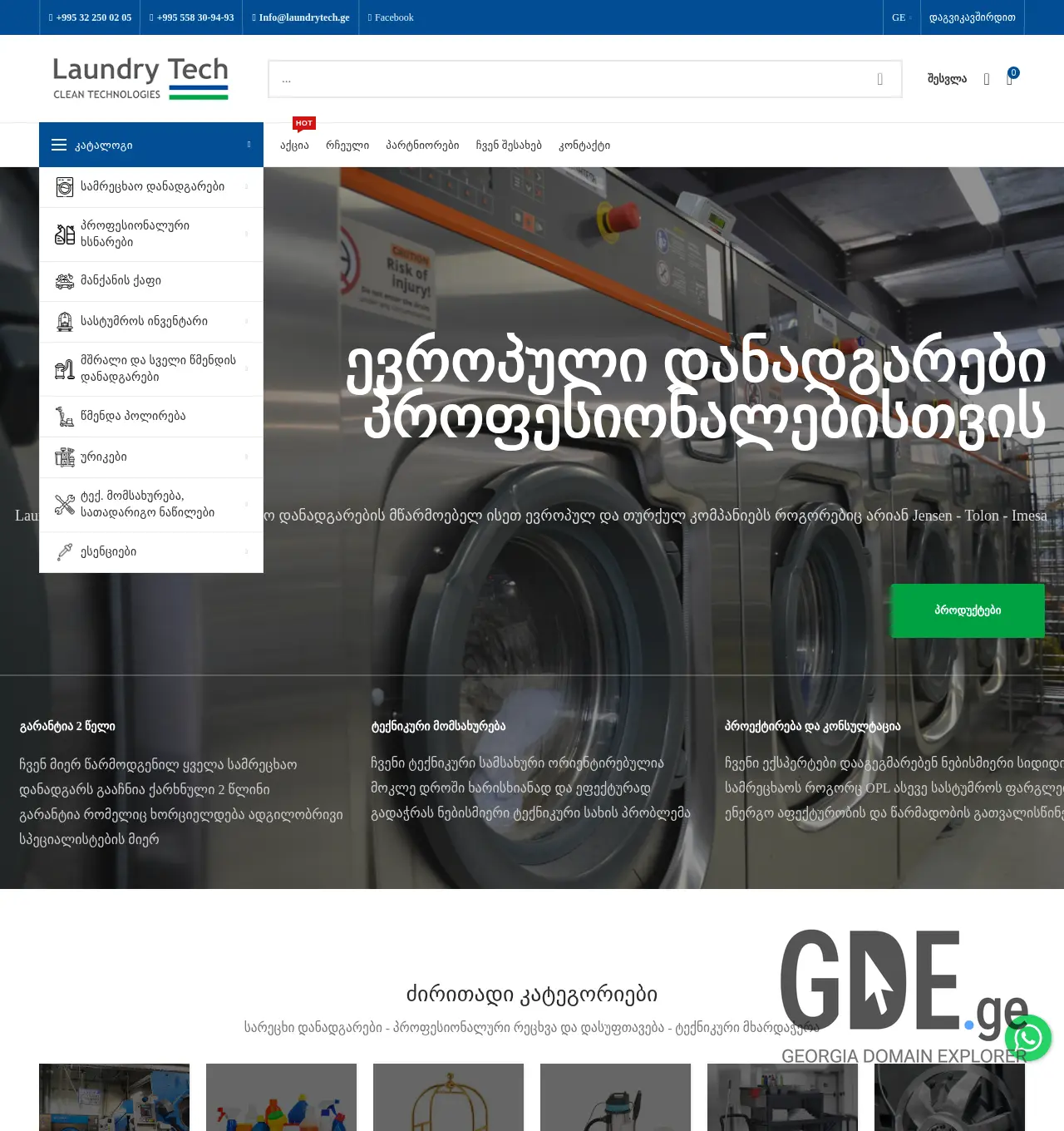1064x1131 pixels.
Task: Open the Facebook link in the top bar
Action: 391,17
